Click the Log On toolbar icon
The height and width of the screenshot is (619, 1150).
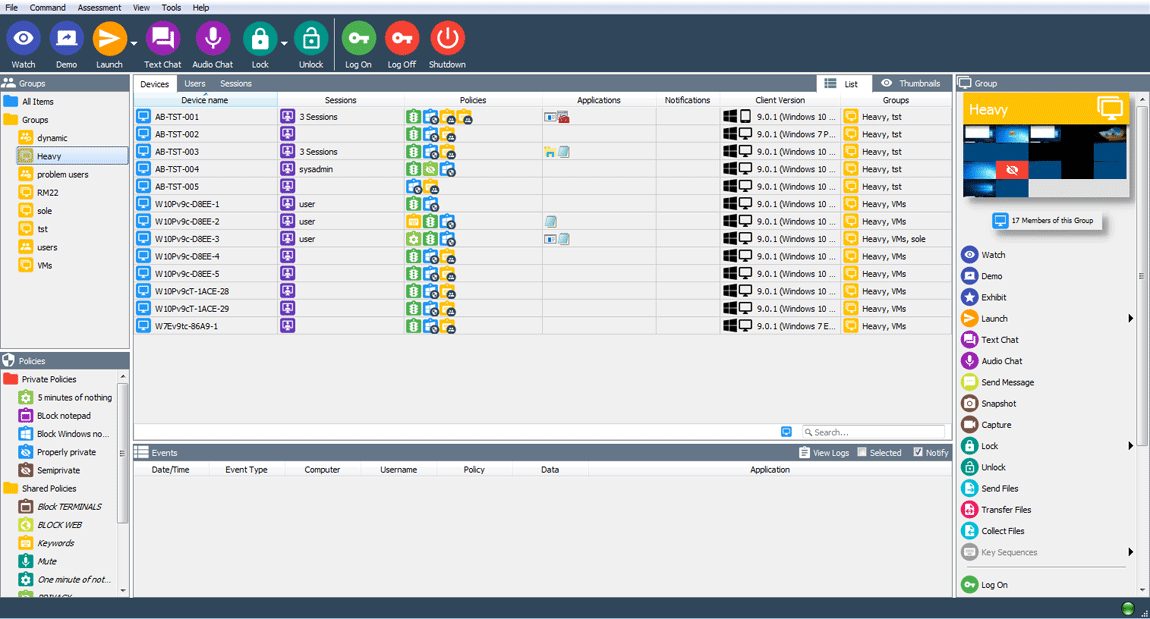pyautogui.click(x=359, y=39)
